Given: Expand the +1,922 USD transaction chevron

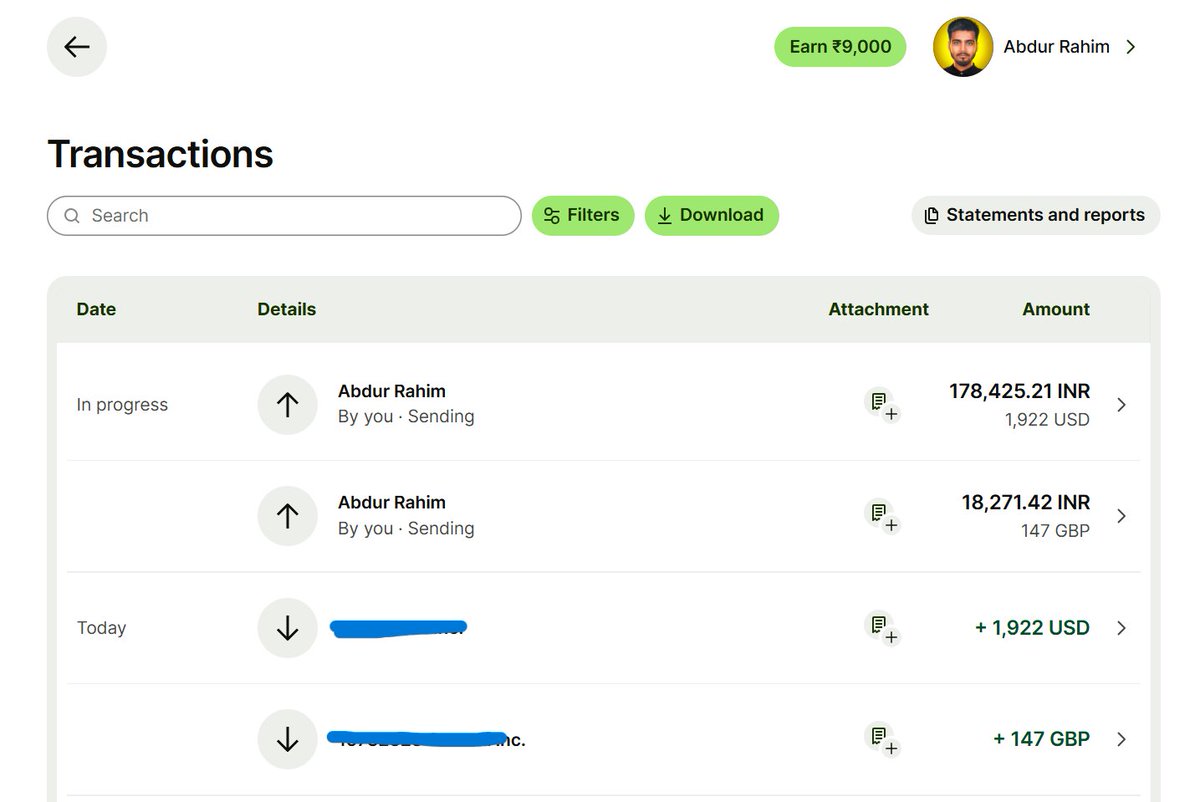Looking at the screenshot, I should (x=1121, y=628).
